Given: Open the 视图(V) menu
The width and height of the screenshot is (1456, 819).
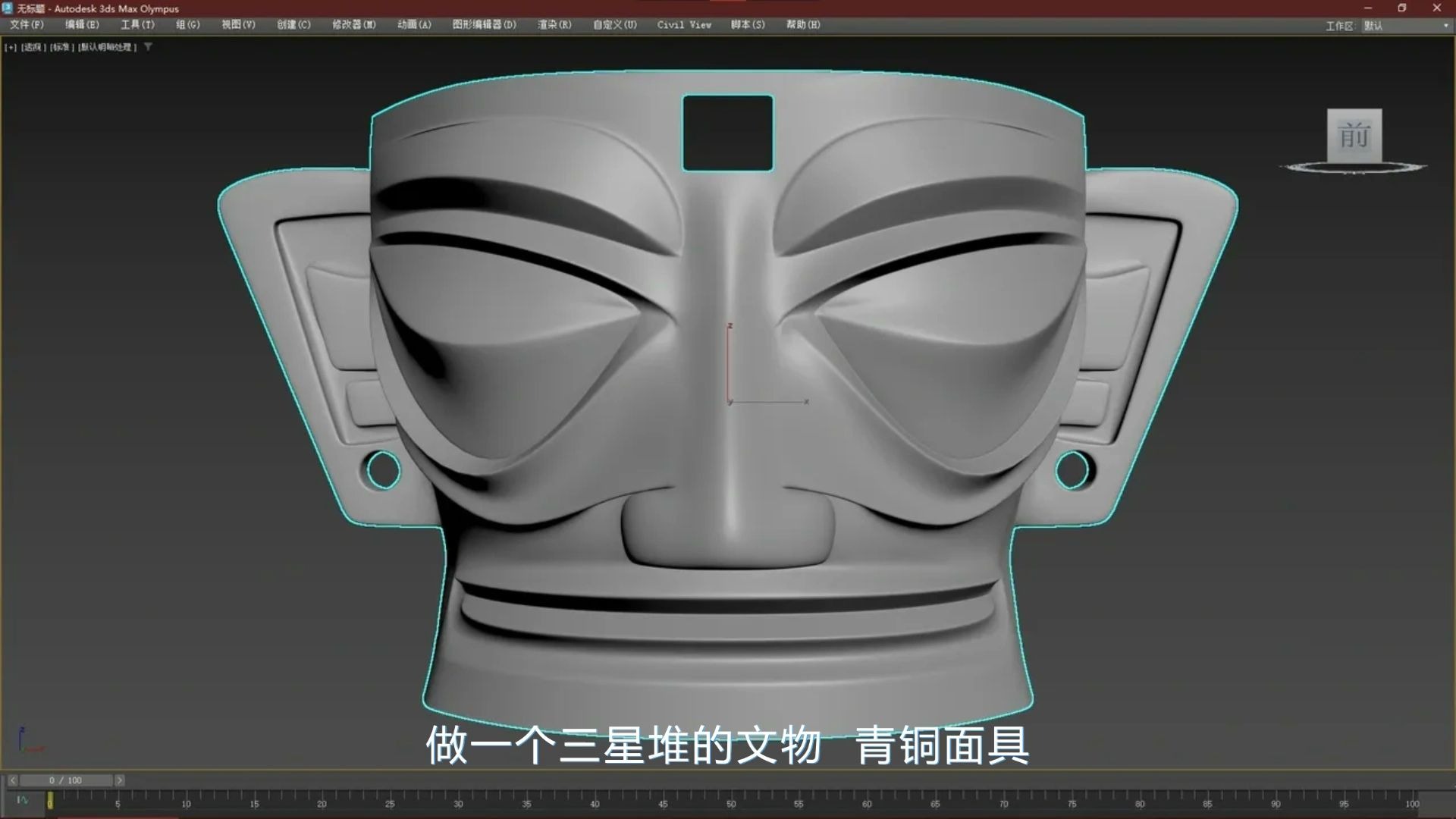Looking at the screenshot, I should [x=238, y=25].
